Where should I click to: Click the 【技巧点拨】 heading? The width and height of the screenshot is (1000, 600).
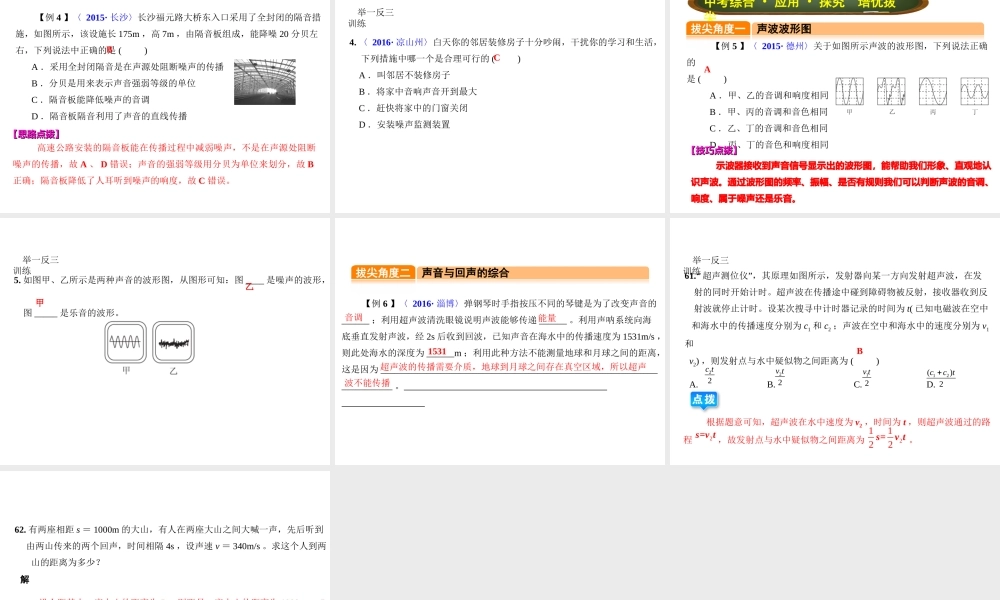(x=715, y=151)
